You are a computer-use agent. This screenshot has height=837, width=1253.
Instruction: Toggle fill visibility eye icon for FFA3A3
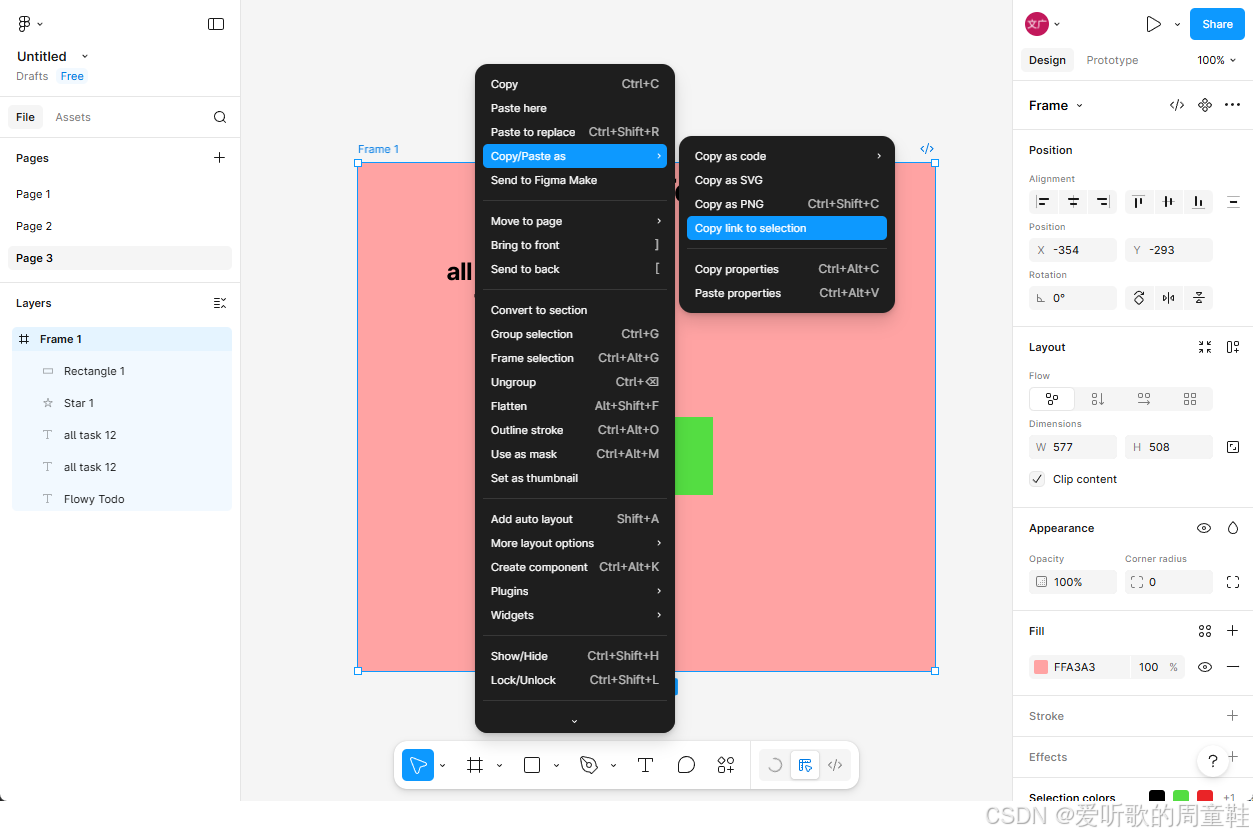1205,667
